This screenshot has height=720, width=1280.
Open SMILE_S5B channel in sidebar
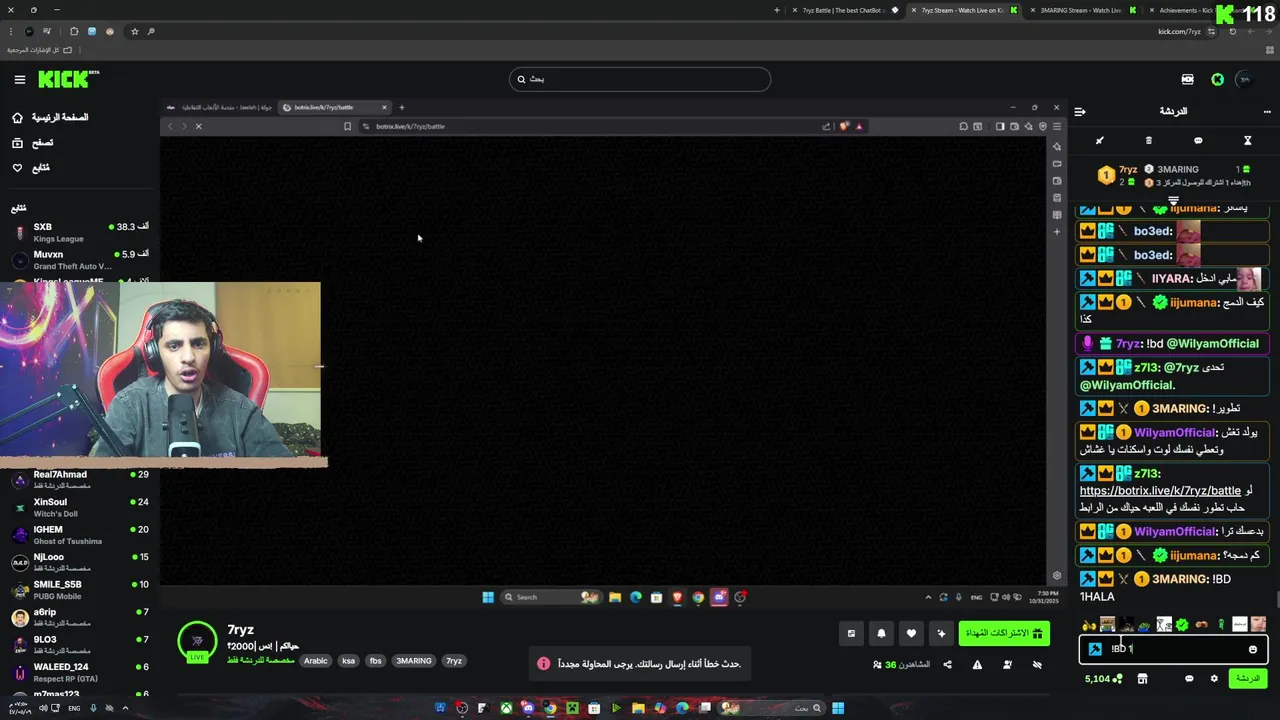(80, 590)
